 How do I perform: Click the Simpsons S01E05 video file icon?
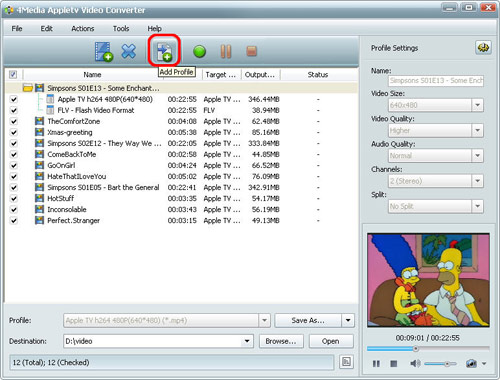pyautogui.click(x=39, y=187)
